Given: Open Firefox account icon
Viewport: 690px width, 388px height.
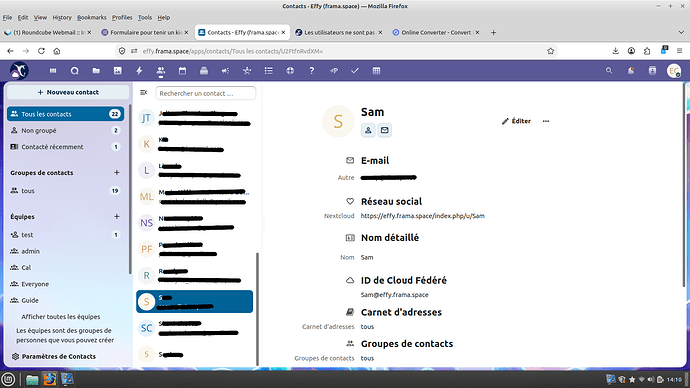Looking at the screenshot, I should [x=631, y=51].
